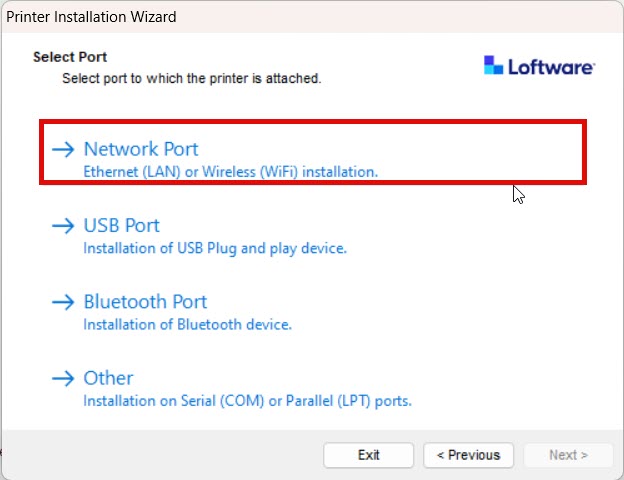Click the arrow icon beside Other
624x480 pixels.
[63, 378]
